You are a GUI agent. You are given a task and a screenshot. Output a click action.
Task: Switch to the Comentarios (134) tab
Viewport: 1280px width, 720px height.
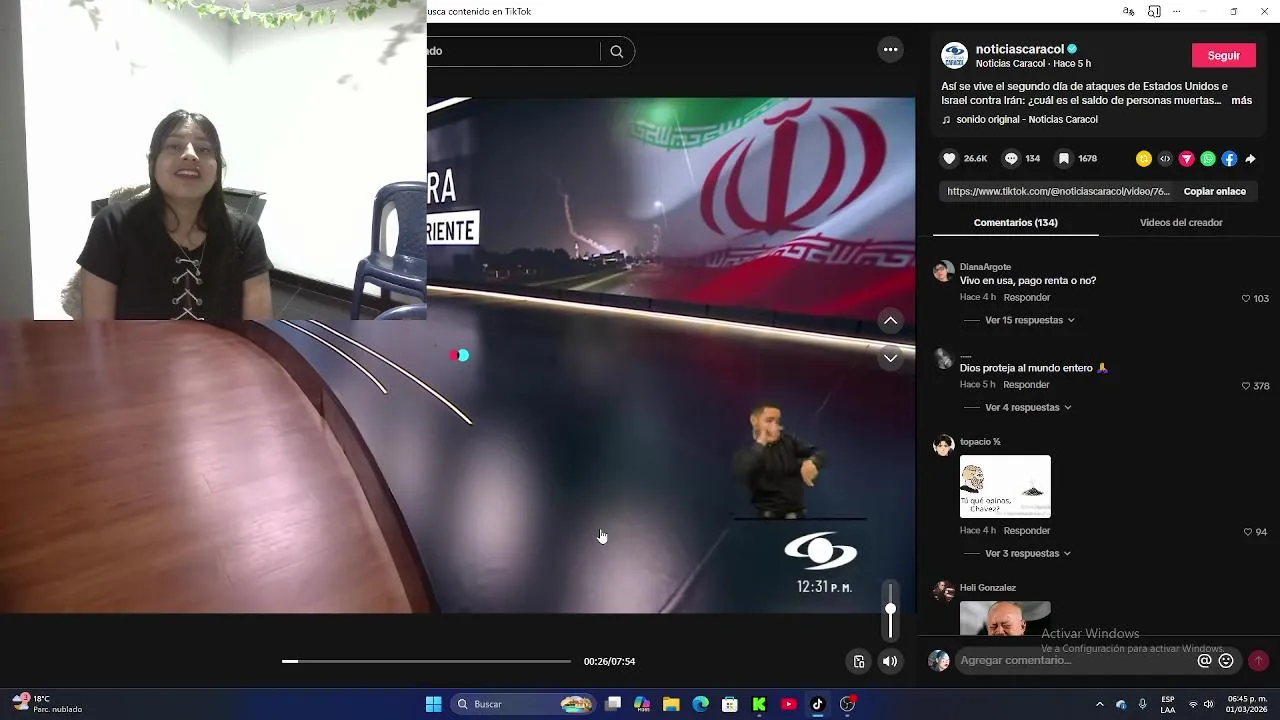(1015, 222)
